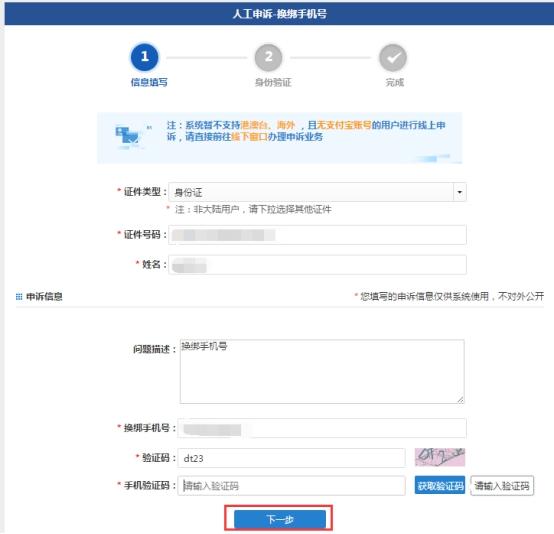Click the 下一步 button
554x534 pixels.
[280, 519]
